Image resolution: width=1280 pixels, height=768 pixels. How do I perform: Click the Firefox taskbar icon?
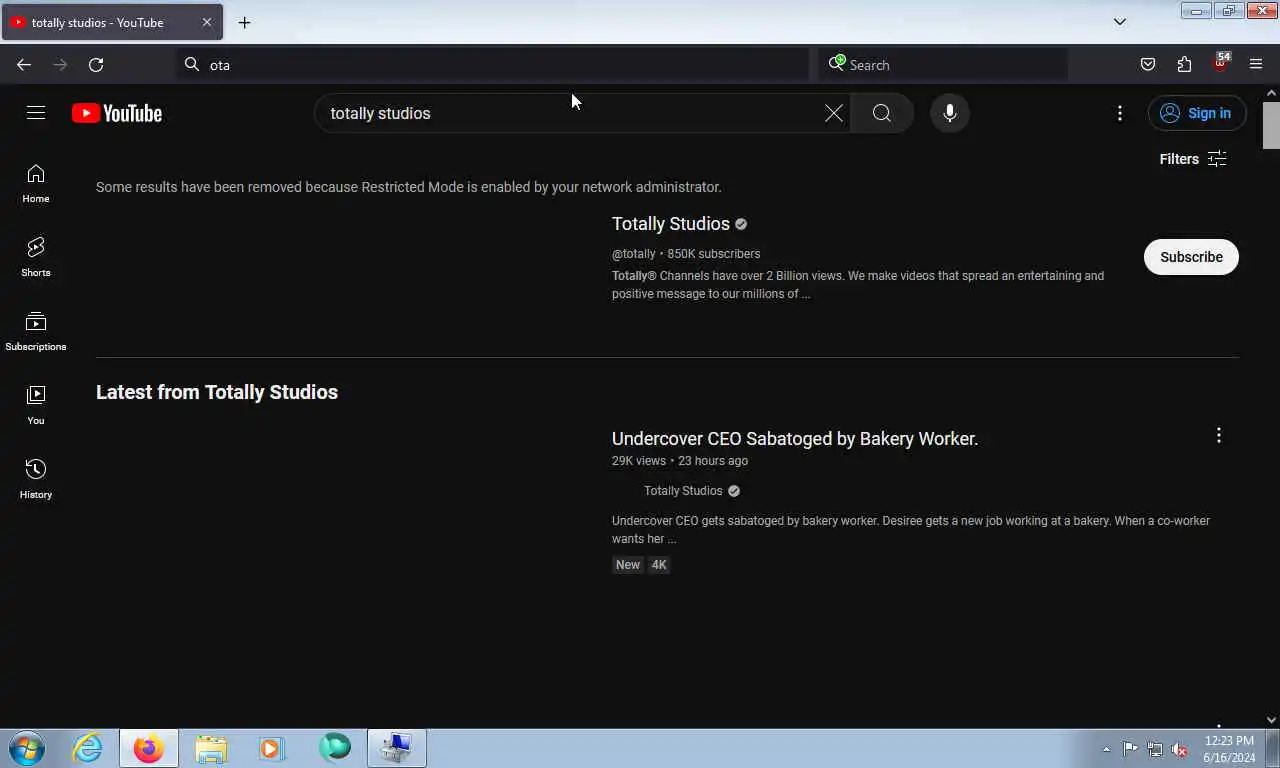149,748
